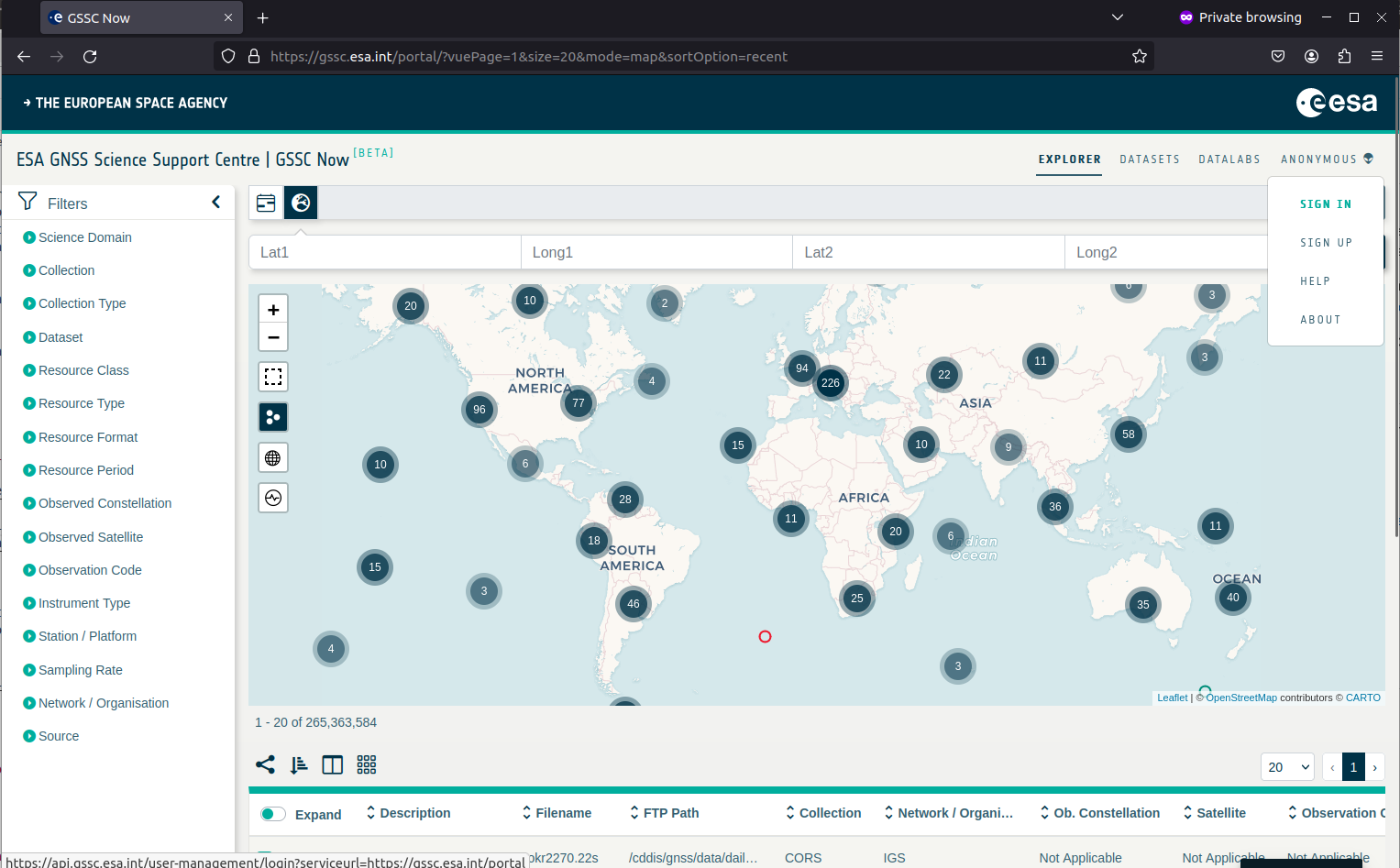Switch to grid tiles view icon
The height and width of the screenshot is (868, 1400).
(367, 764)
